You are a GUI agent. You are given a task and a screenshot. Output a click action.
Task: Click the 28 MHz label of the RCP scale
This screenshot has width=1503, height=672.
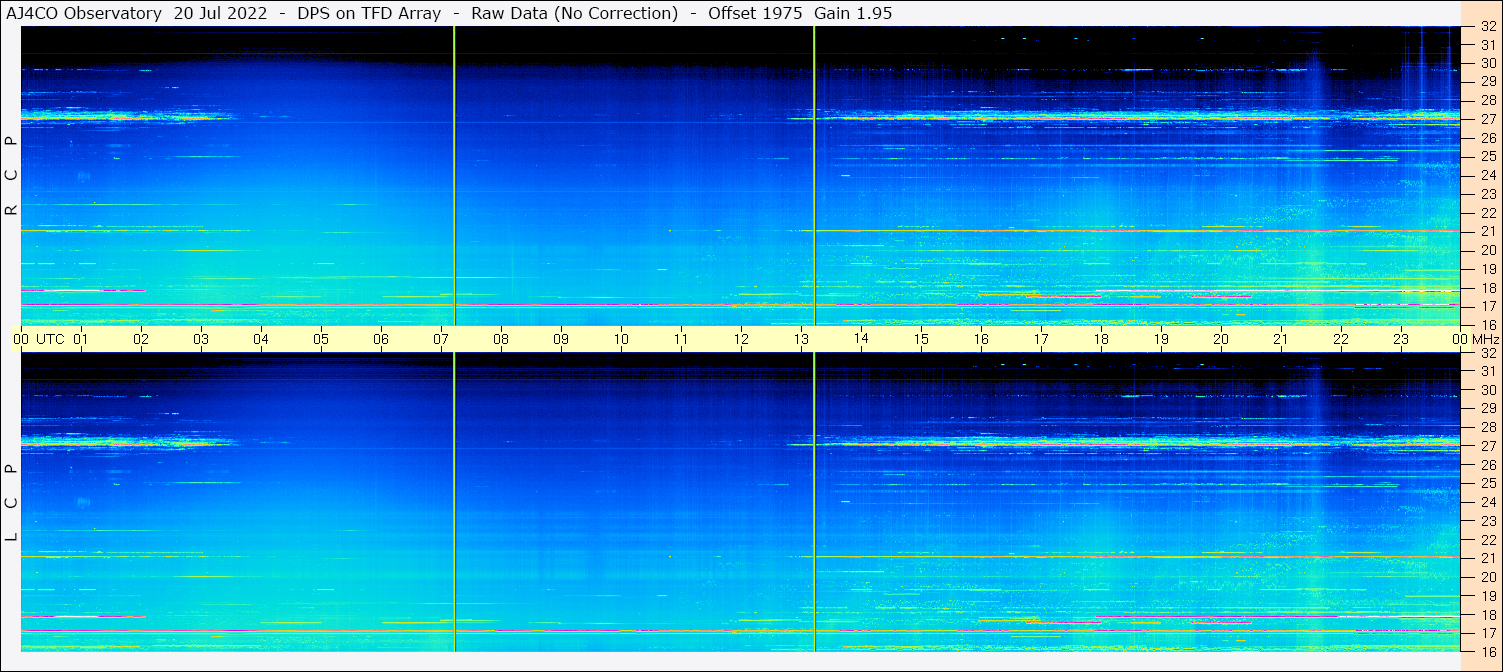click(x=1488, y=101)
